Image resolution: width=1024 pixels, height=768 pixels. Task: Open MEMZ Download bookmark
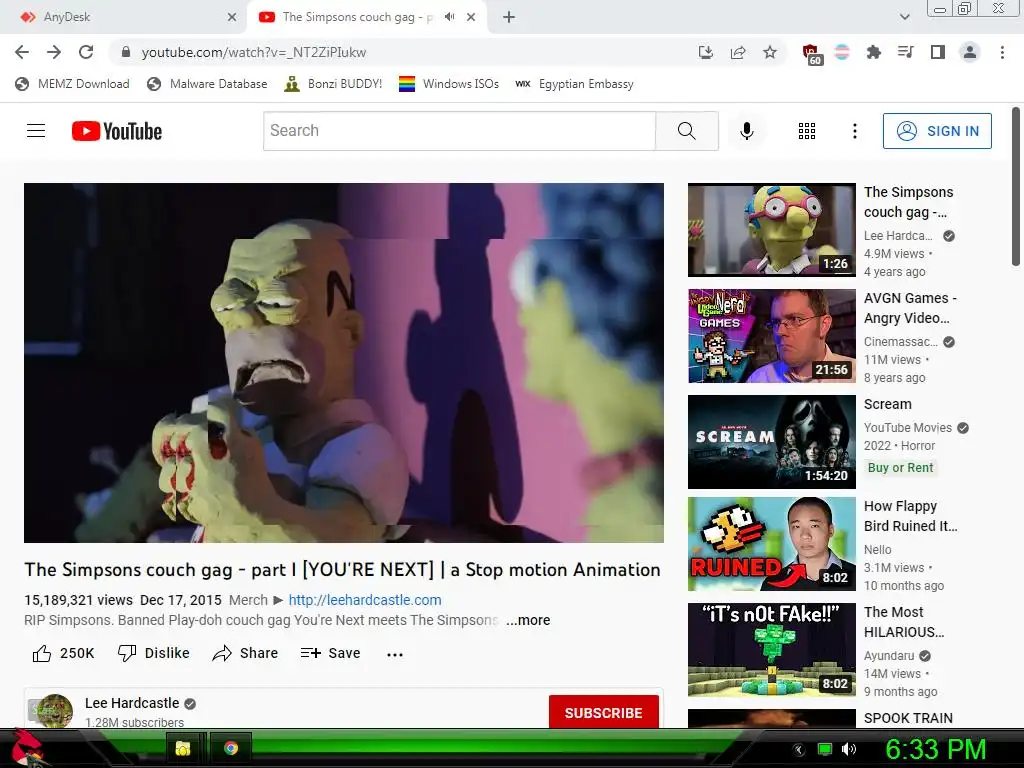[x=72, y=84]
